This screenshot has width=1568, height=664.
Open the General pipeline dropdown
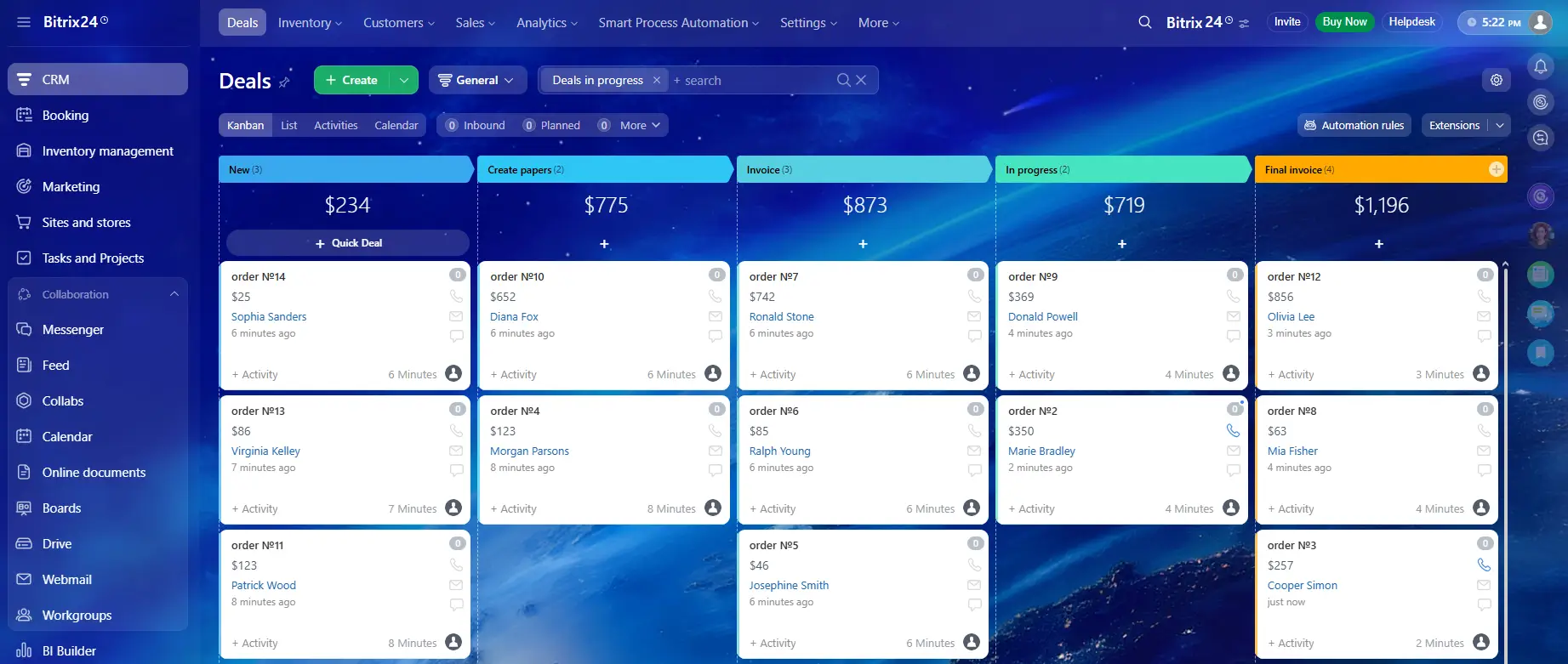coord(476,80)
